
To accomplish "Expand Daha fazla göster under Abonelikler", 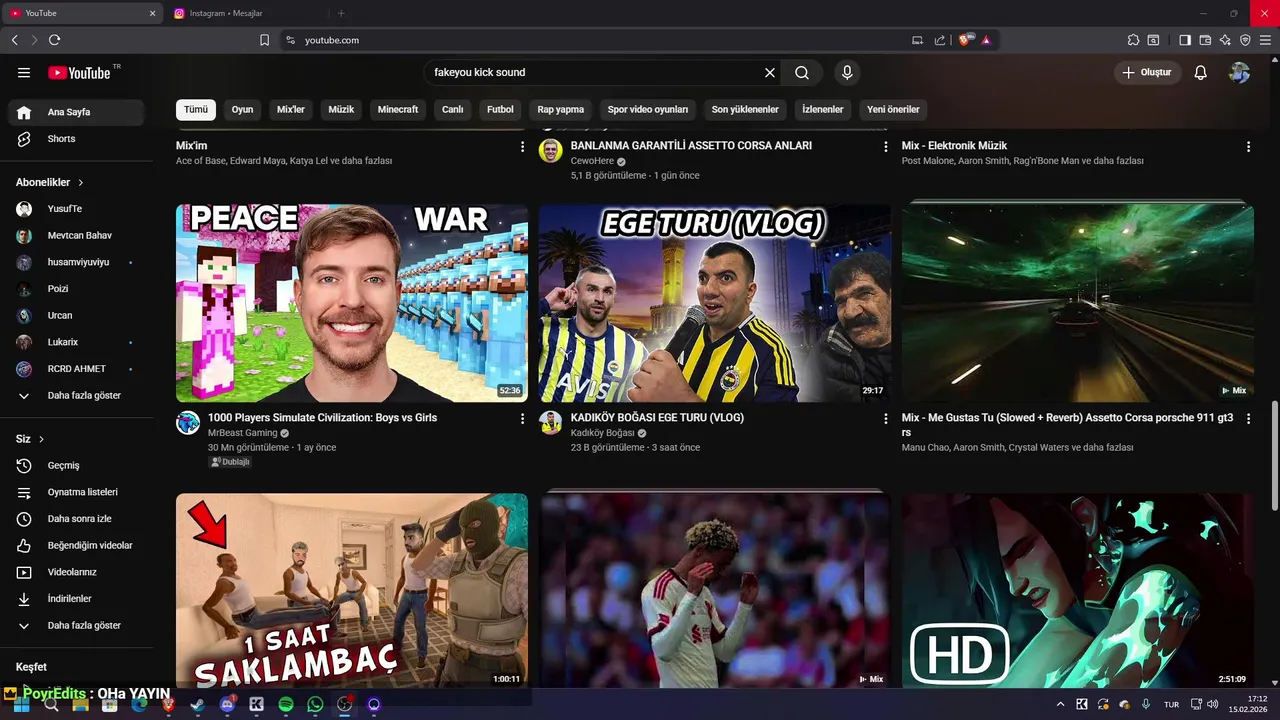I will (x=77, y=396).
